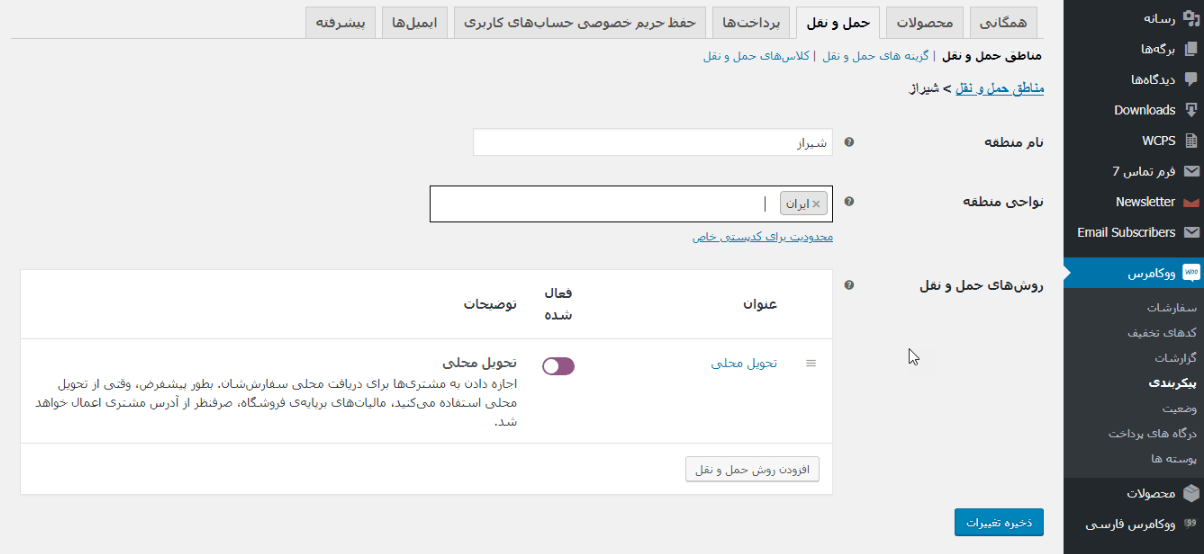Click the Comments speech bubble icon

1190,79
